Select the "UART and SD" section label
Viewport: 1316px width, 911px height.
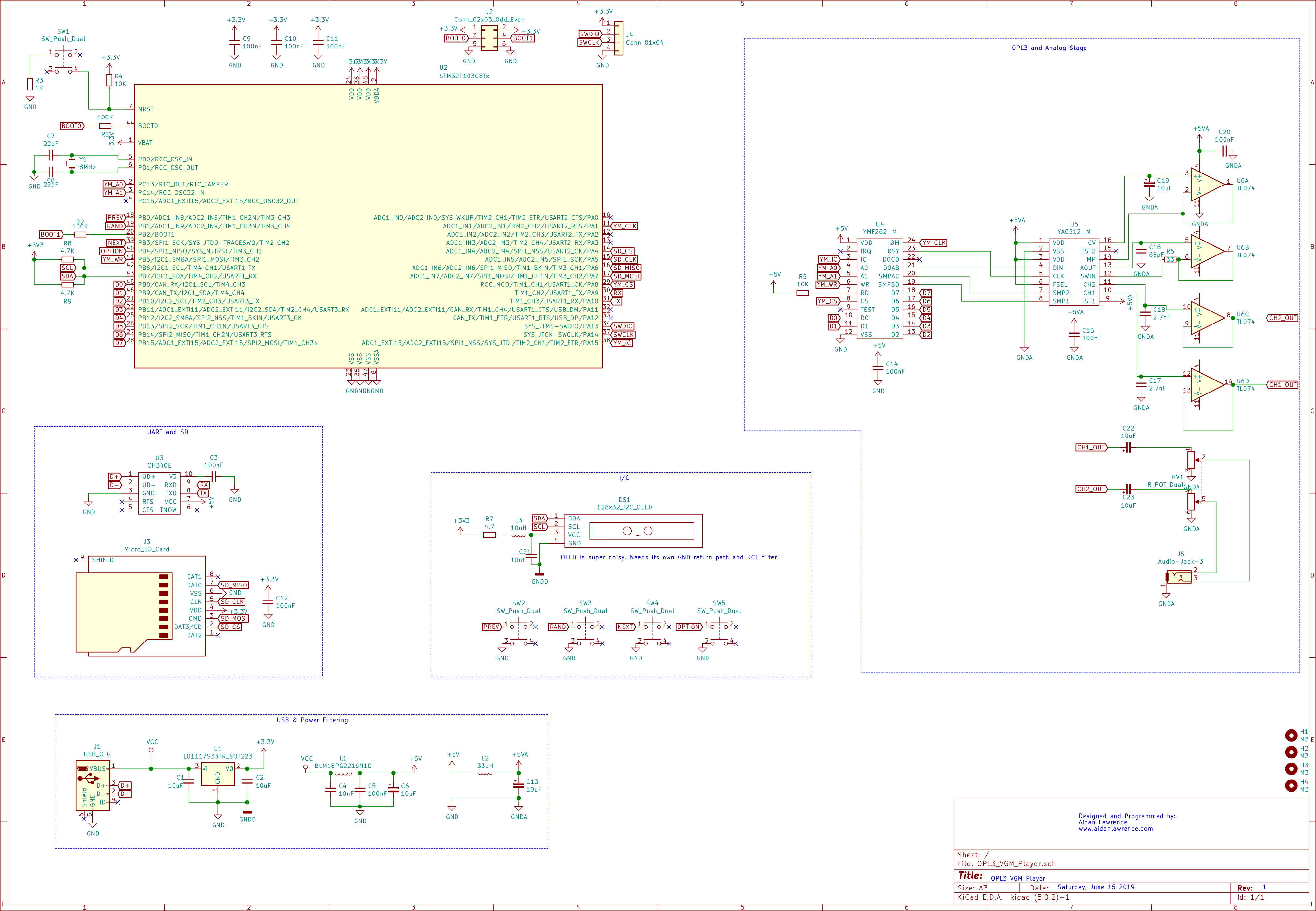tap(167, 432)
